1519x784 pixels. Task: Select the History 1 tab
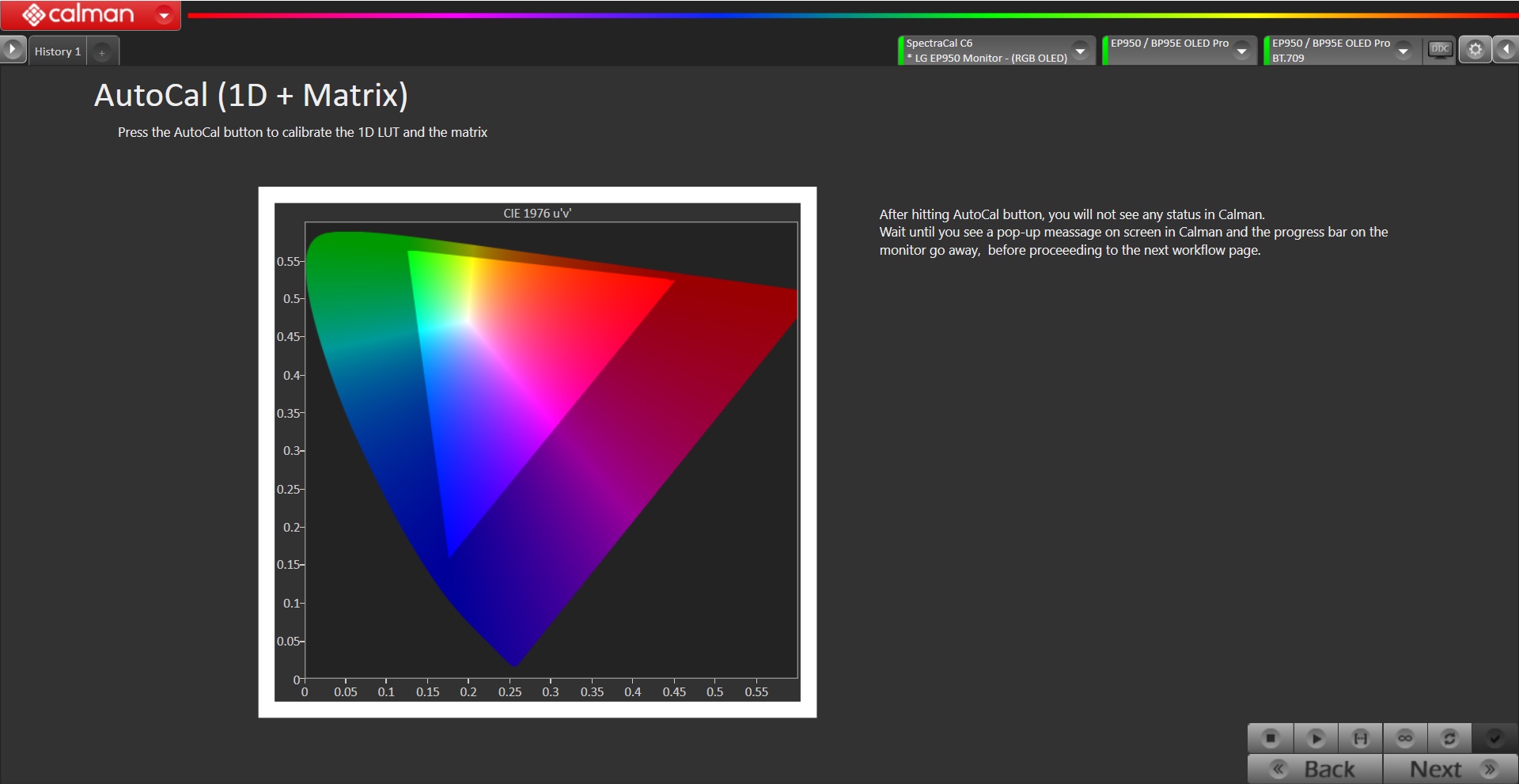point(58,51)
